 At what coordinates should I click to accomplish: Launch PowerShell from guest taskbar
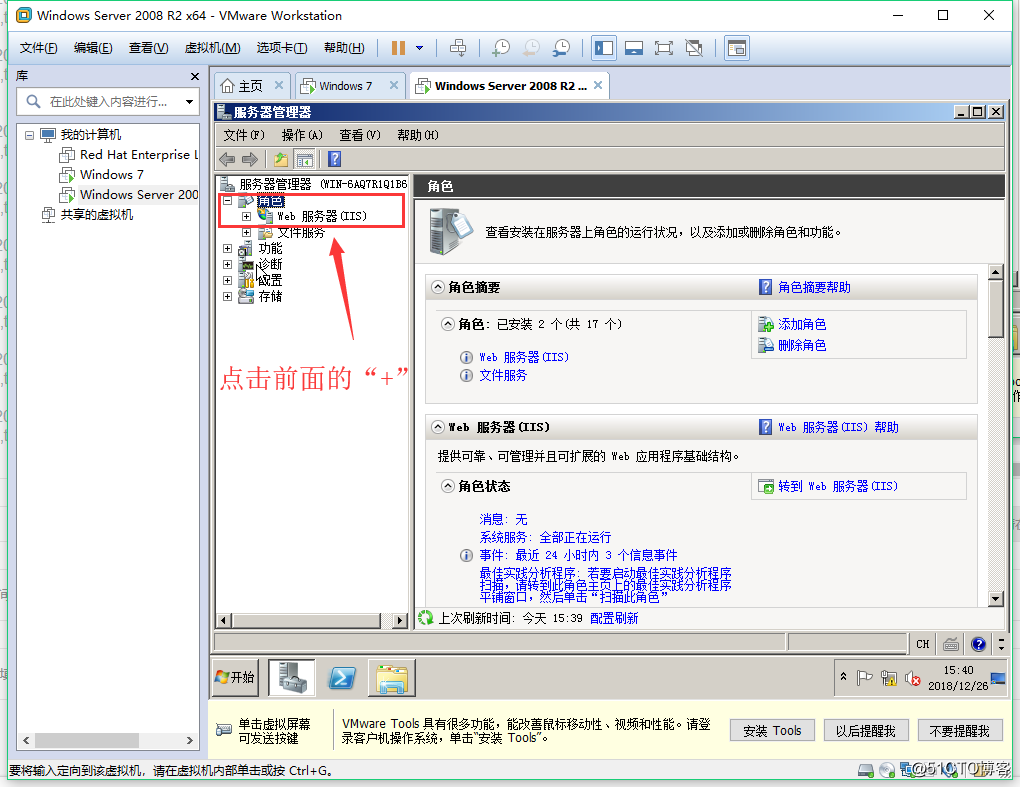tap(342, 678)
